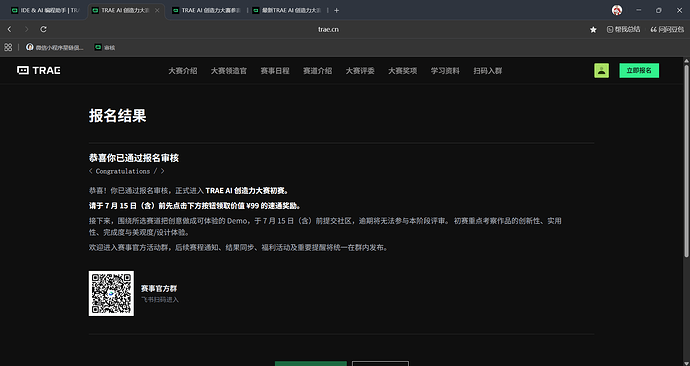Open 学习资料 in the site navigation
The height and width of the screenshot is (366, 690).
pyautogui.click(x=445, y=71)
